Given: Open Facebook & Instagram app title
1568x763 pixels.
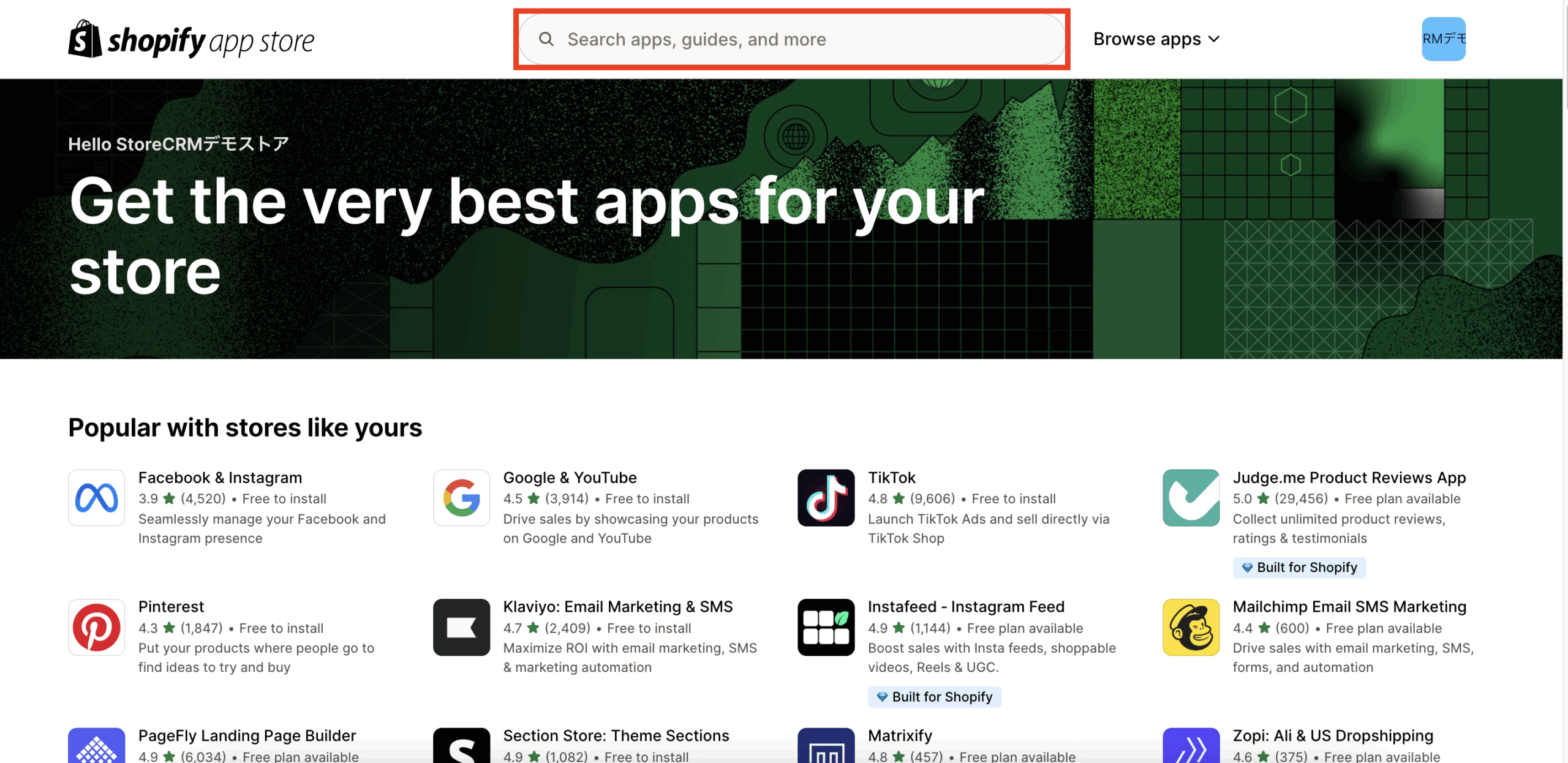Looking at the screenshot, I should pos(220,478).
